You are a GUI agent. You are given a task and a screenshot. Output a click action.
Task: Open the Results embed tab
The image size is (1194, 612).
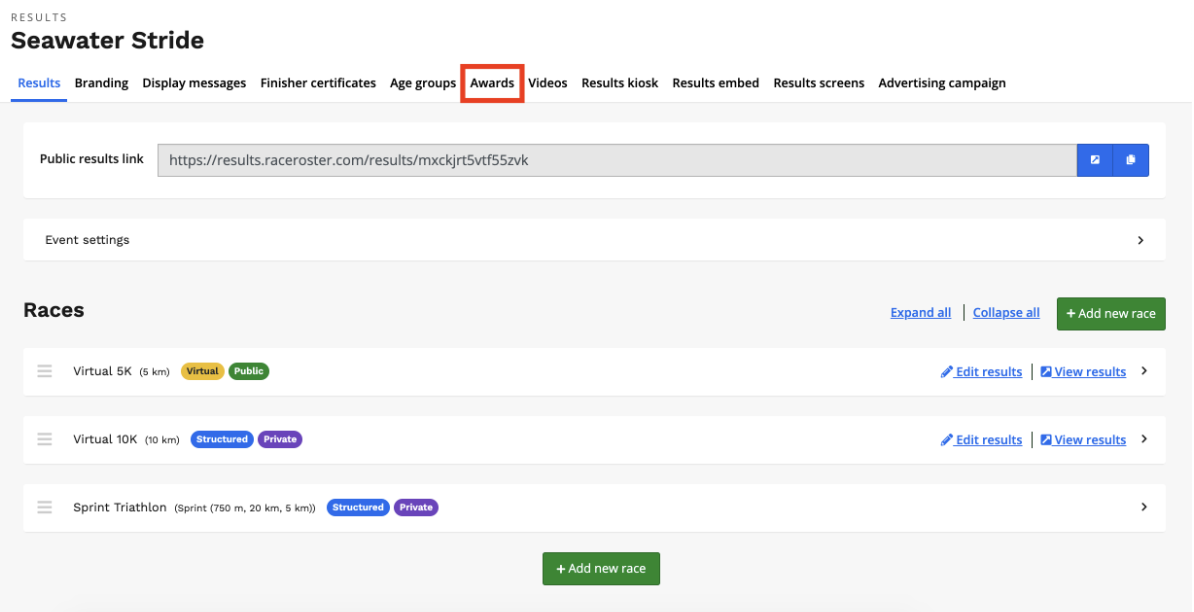click(x=716, y=83)
